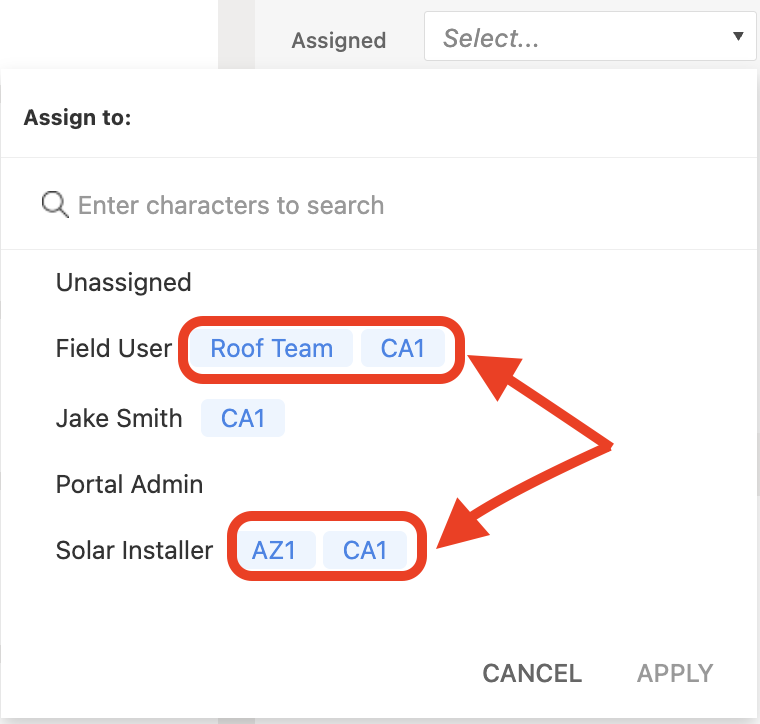The width and height of the screenshot is (760, 724).
Task: Click the Select... placeholder text
Action: tap(491, 38)
